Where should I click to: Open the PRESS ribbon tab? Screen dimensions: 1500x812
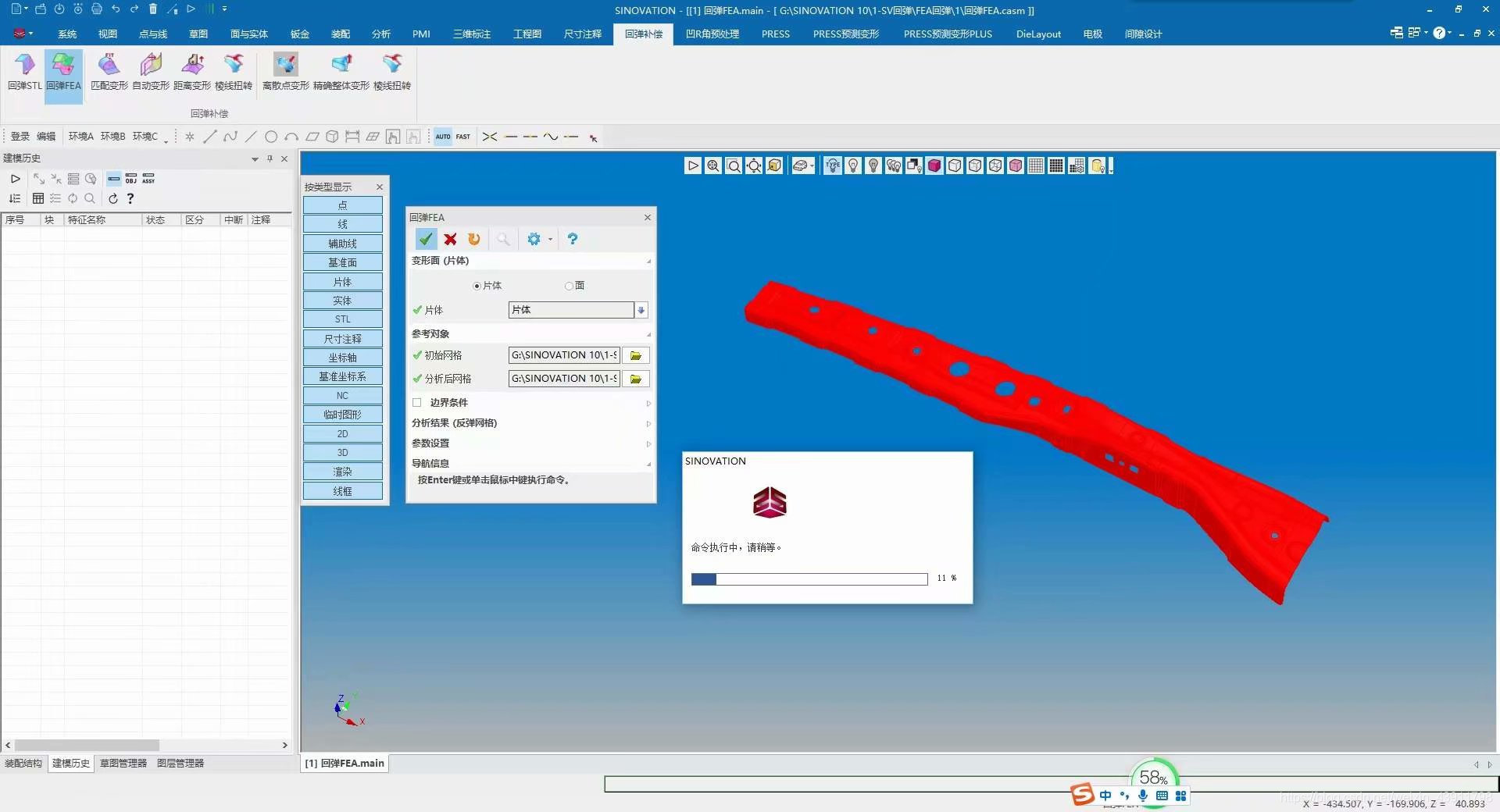coord(776,34)
